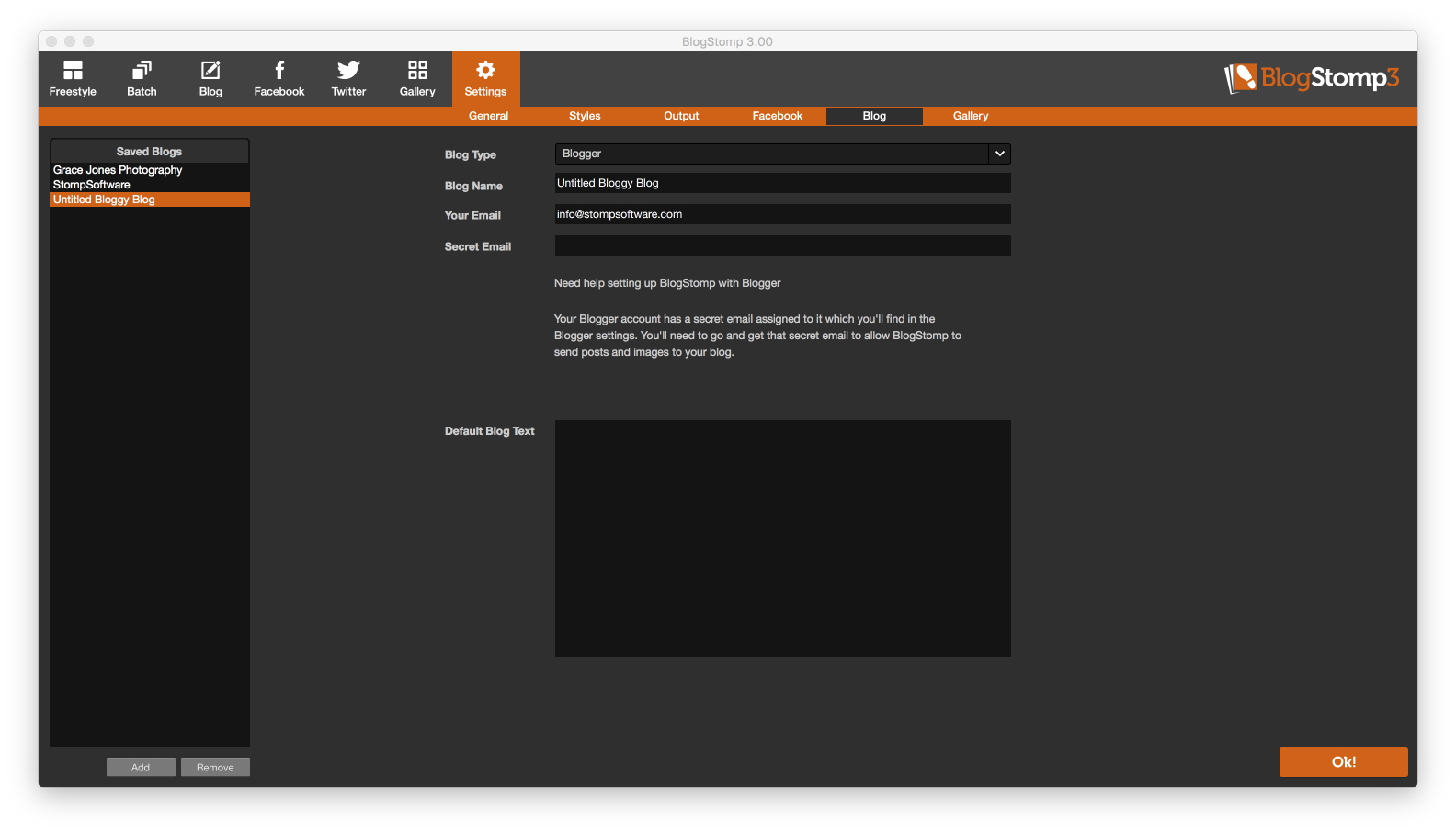Click the Your Email input field
The image size is (1456, 833).
(782, 214)
